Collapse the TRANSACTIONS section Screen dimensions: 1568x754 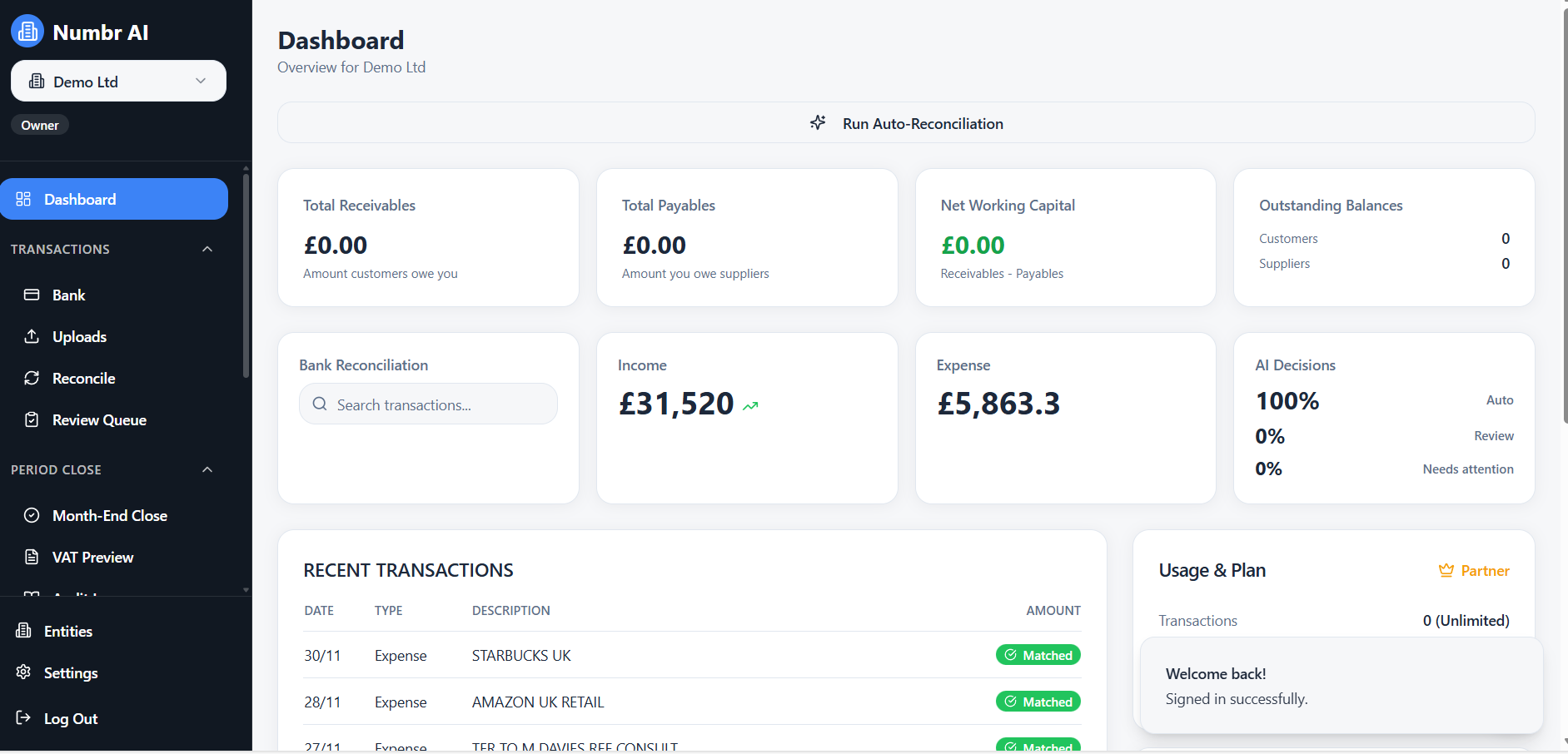pos(207,249)
